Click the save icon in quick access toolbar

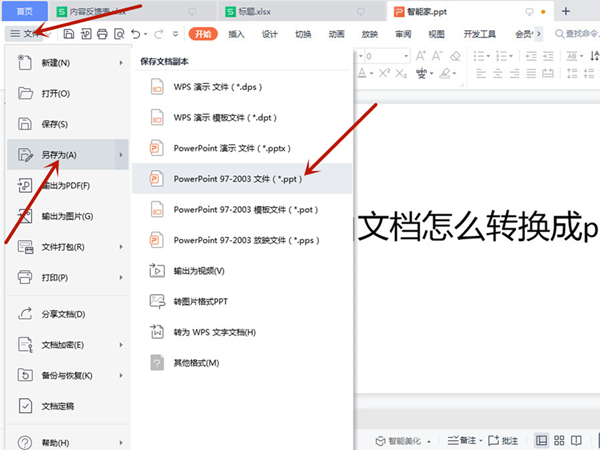(68, 34)
